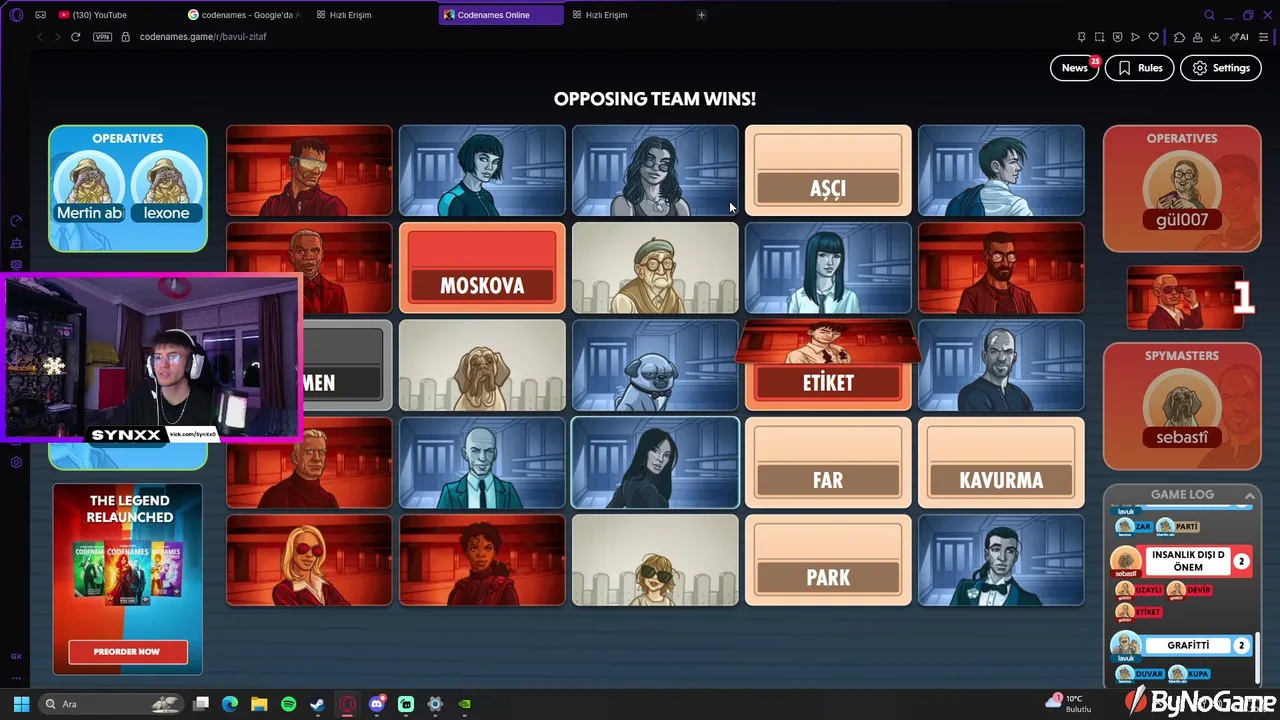Open the browser downloads icon
Viewport: 1280px width, 720px height.
[x=1216, y=37]
